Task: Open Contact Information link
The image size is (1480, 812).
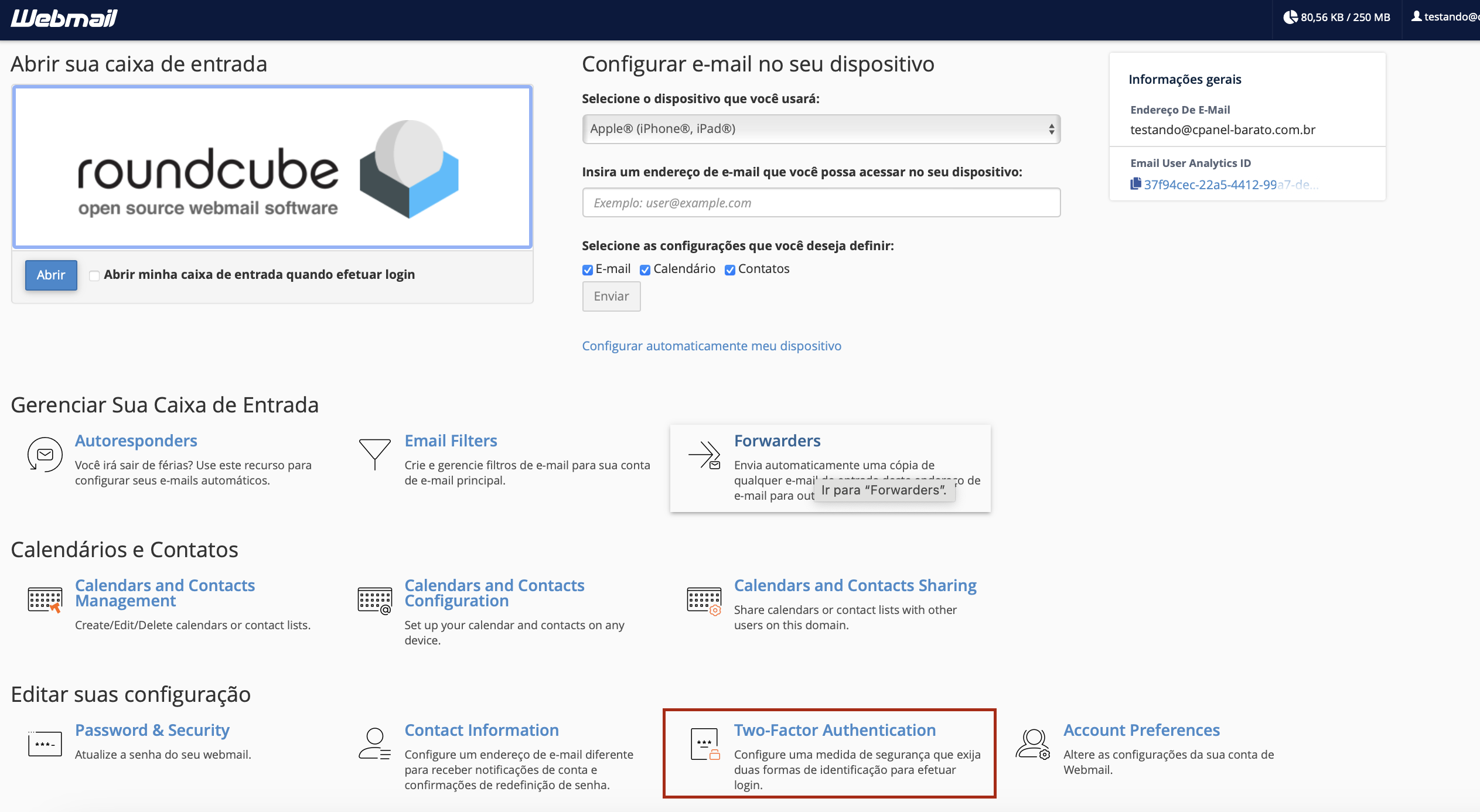Action: click(481, 730)
